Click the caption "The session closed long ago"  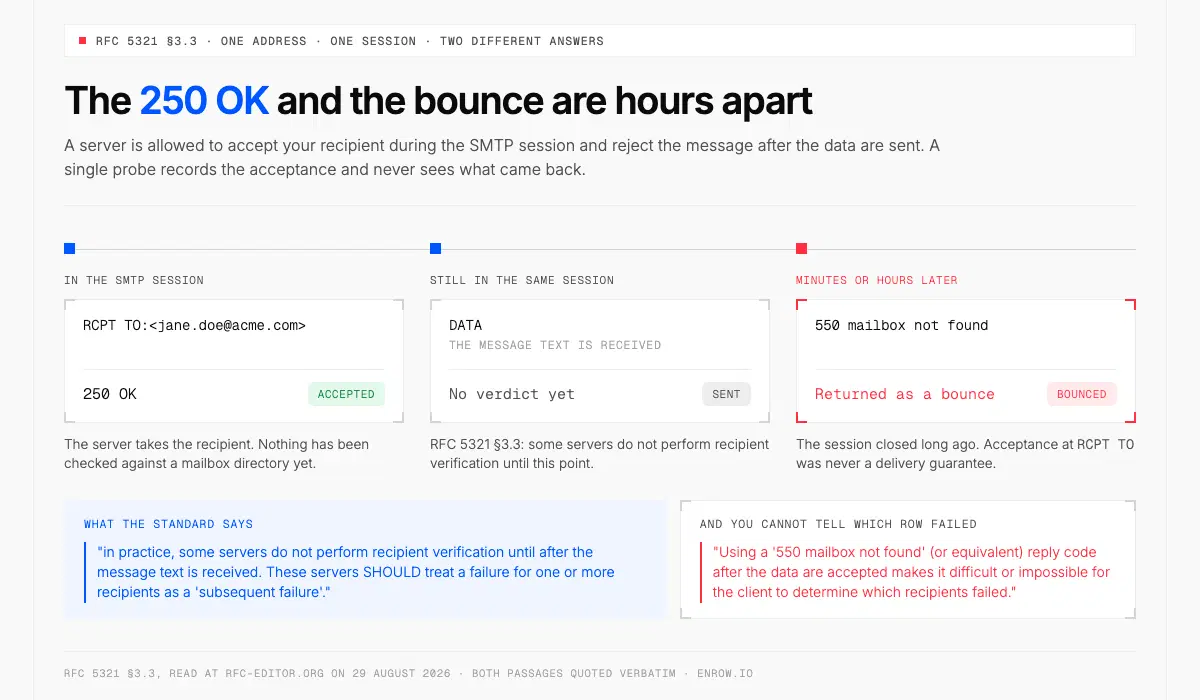965,453
